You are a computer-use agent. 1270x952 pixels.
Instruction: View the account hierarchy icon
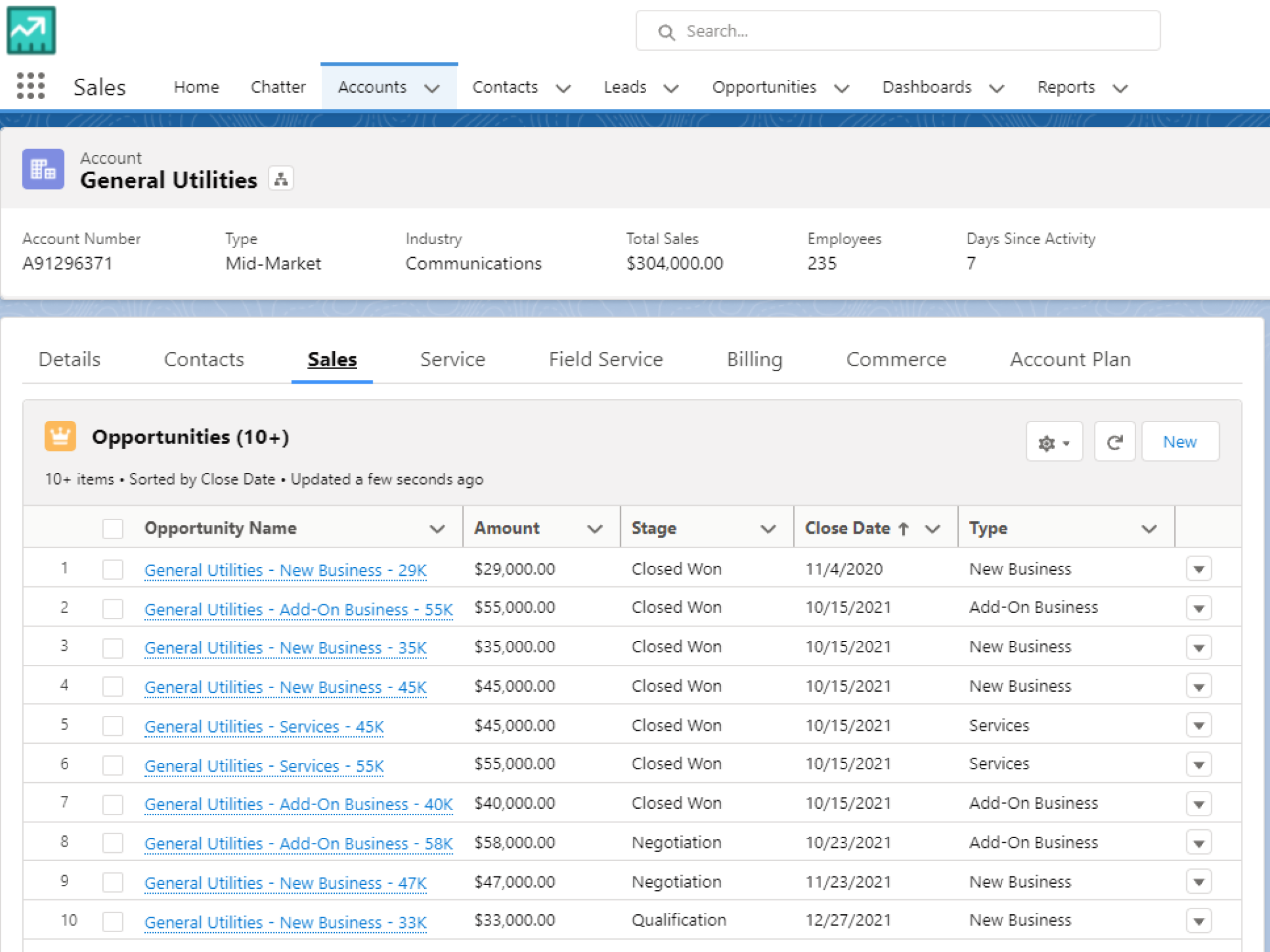click(x=281, y=180)
